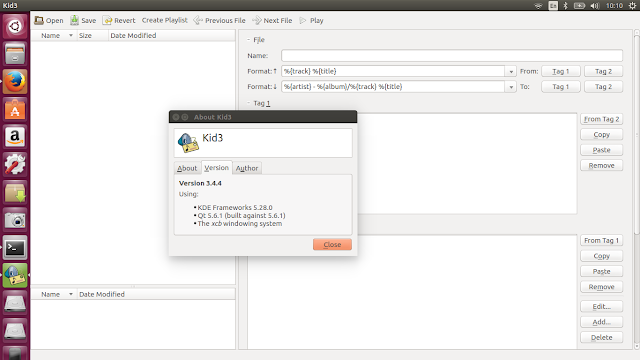This screenshot has width=640, height=360.
Task: Click From: Tag 2 button
Action: coord(603,71)
